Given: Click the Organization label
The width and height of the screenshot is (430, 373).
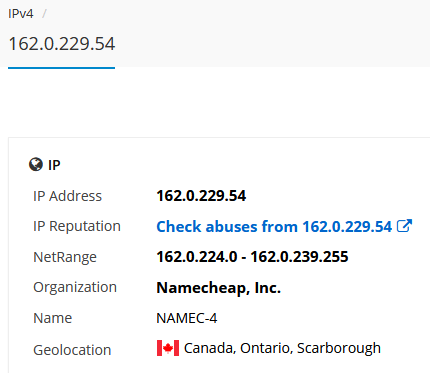Looking at the screenshot, I should [75, 287].
